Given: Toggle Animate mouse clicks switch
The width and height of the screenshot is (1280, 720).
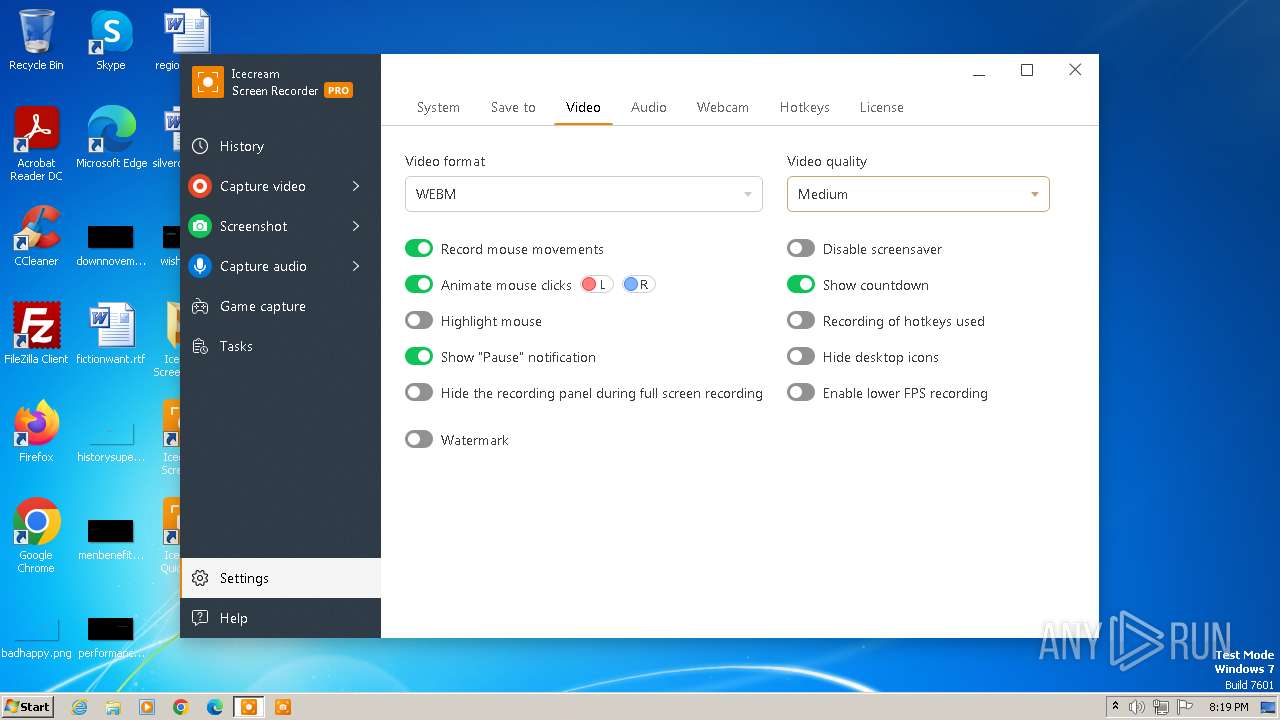Looking at the screenshot, I should [419, 285].
